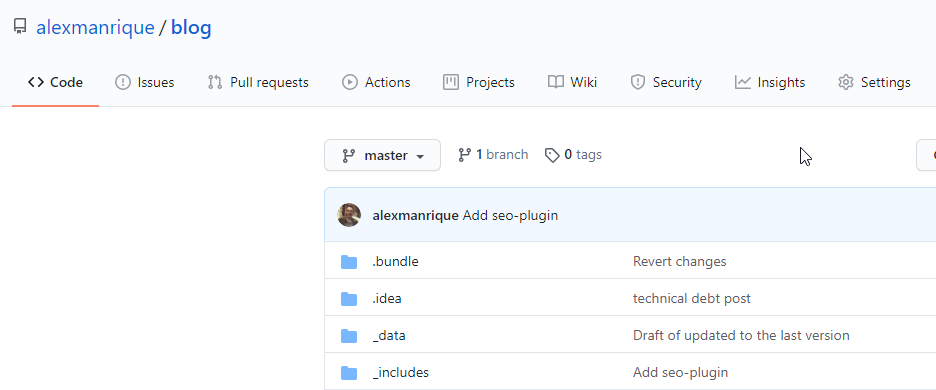
Task: Open the latest commit message Add seo-plugin
Action: 510,215
